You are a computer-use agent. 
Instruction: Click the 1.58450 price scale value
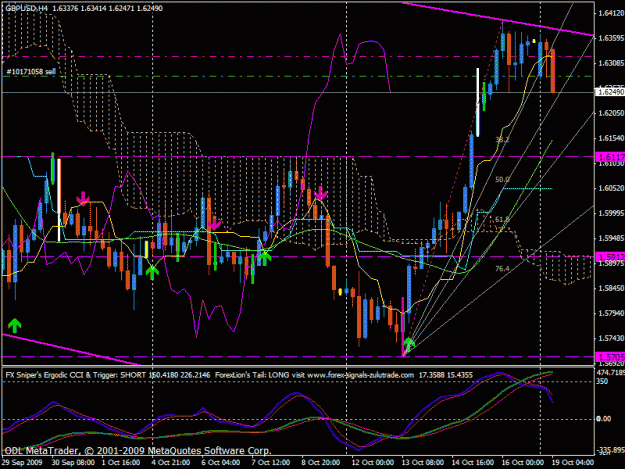pos(611,288)
